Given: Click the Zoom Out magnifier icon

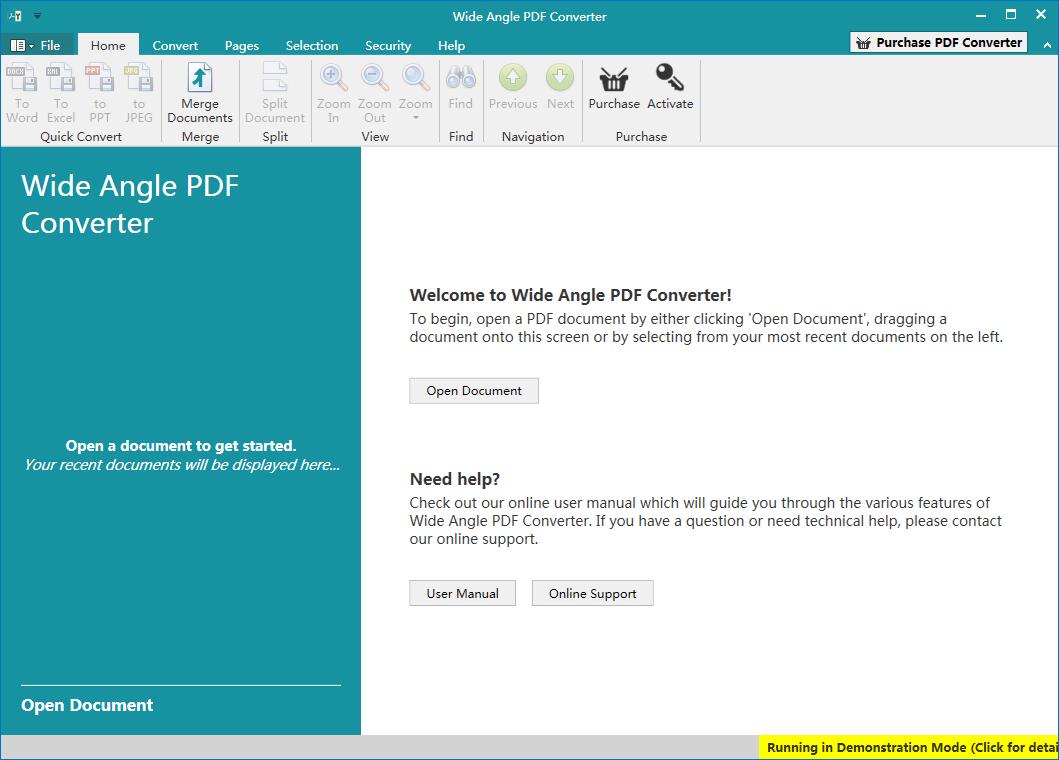Looking at the screenshot, I should click(374, 77).
